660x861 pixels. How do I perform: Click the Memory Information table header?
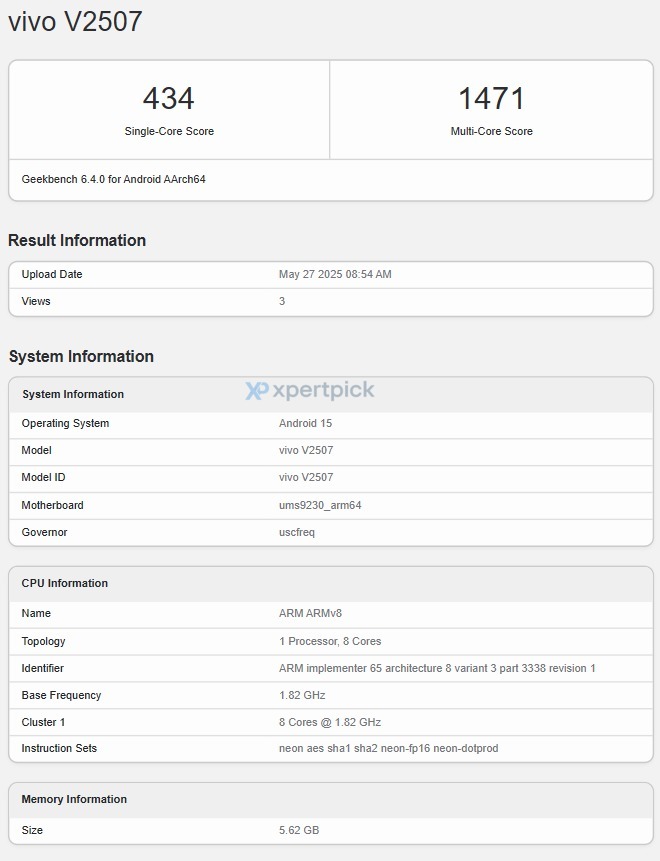(74, 800)
